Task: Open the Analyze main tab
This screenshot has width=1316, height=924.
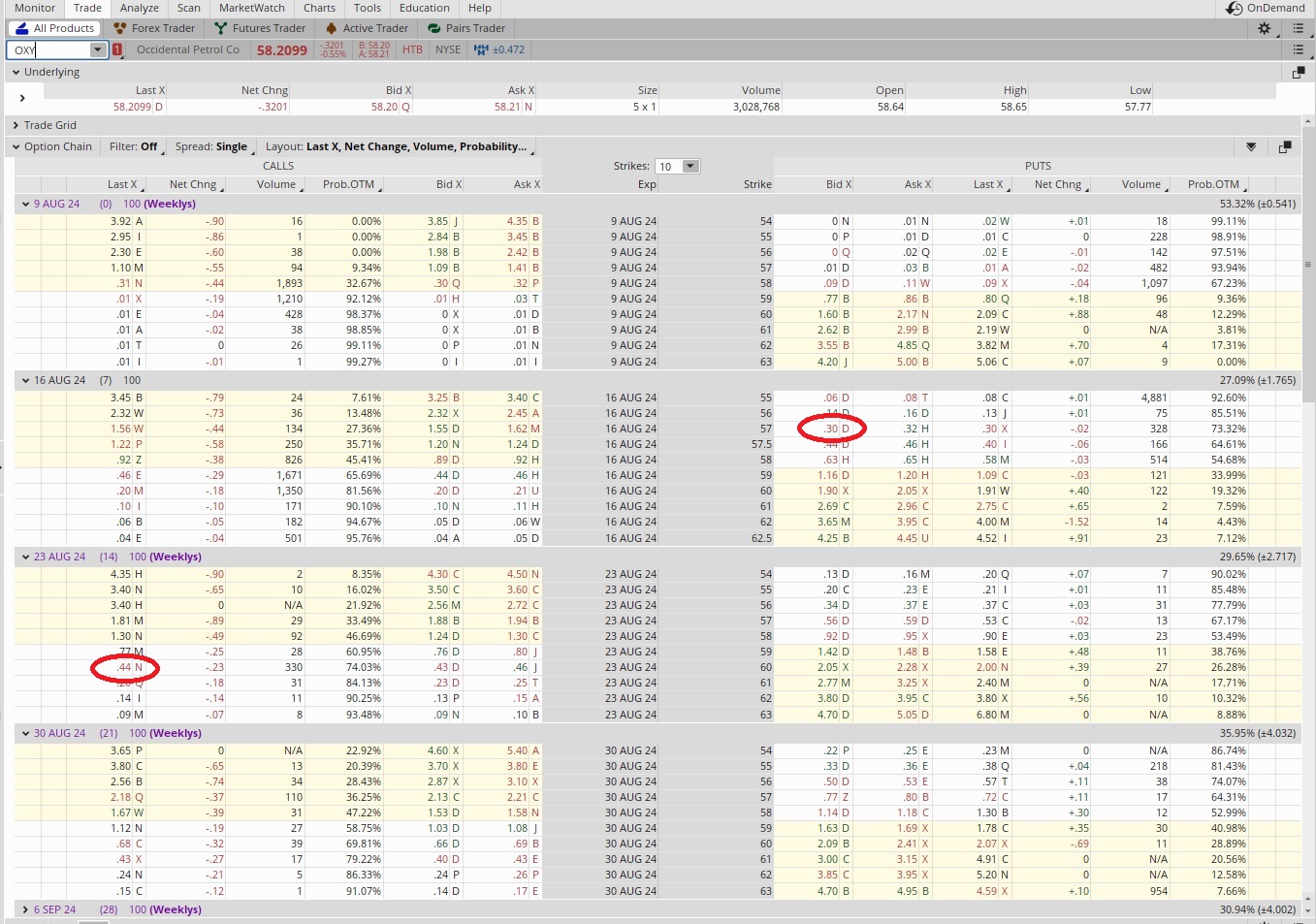Action: pyautogui.click(x=140, y=8)
